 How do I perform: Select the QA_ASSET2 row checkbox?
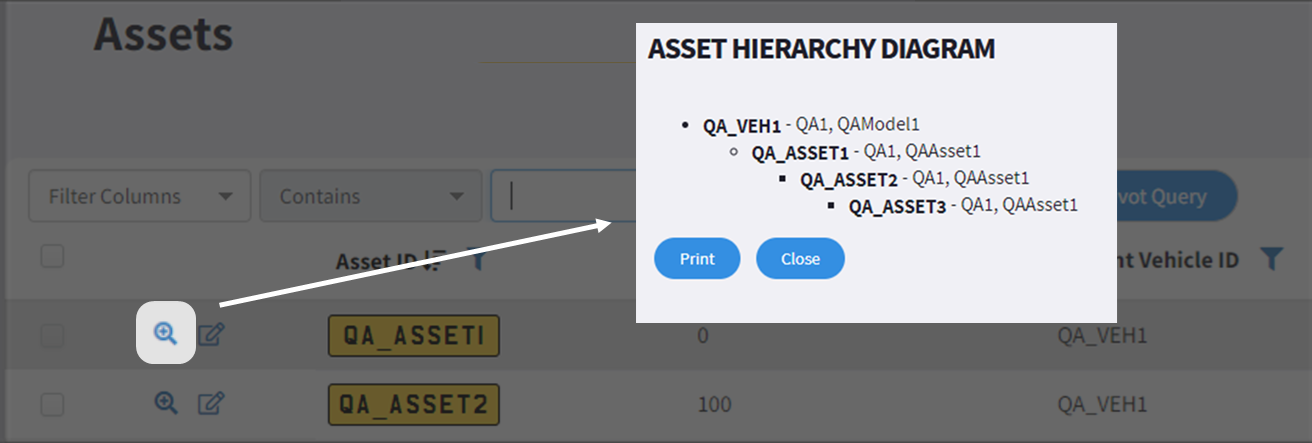tap(52, 405)
